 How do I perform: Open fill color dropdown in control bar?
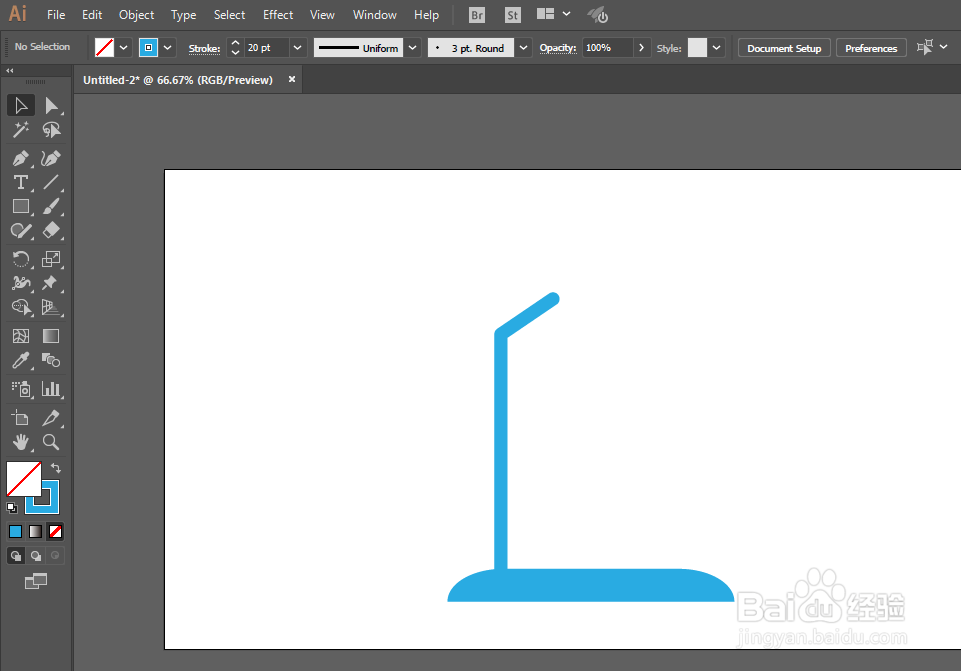[x=123, y=48]
